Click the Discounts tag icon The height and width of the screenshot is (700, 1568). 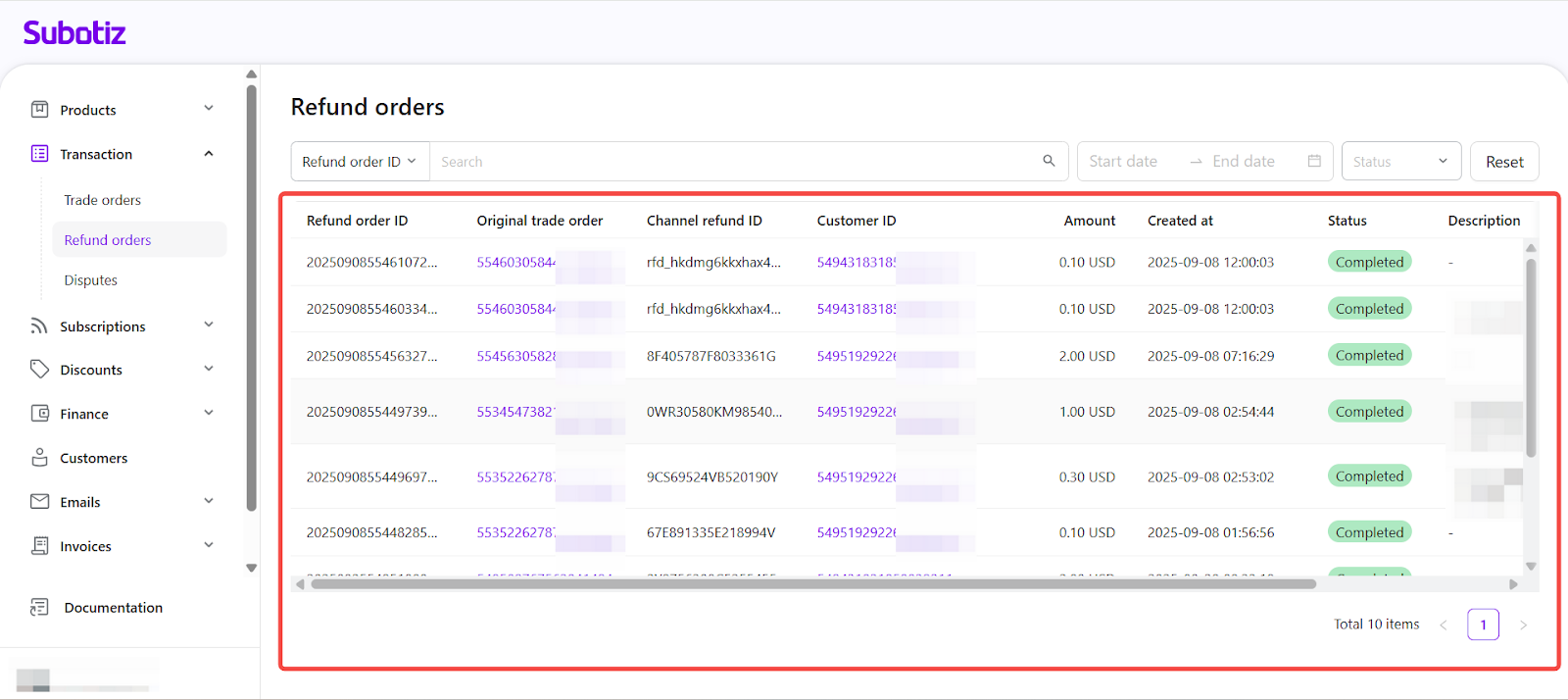pyautogui.click(x=39, y=370)
